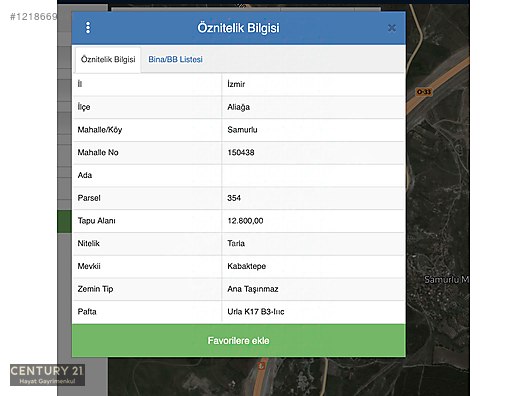Select the Mahalle No value 150438
The height and width of the screenshot is (396, 528).
coord(241,153)
